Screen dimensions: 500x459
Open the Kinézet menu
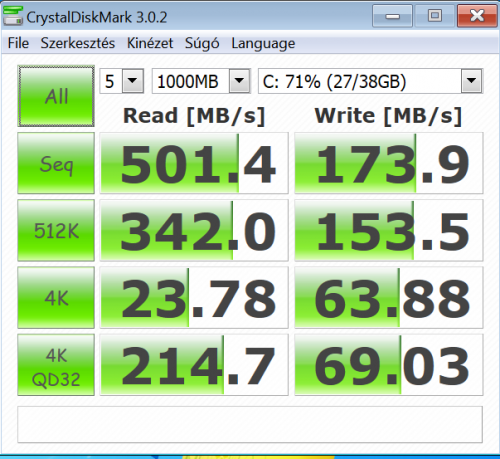[150, 43]
